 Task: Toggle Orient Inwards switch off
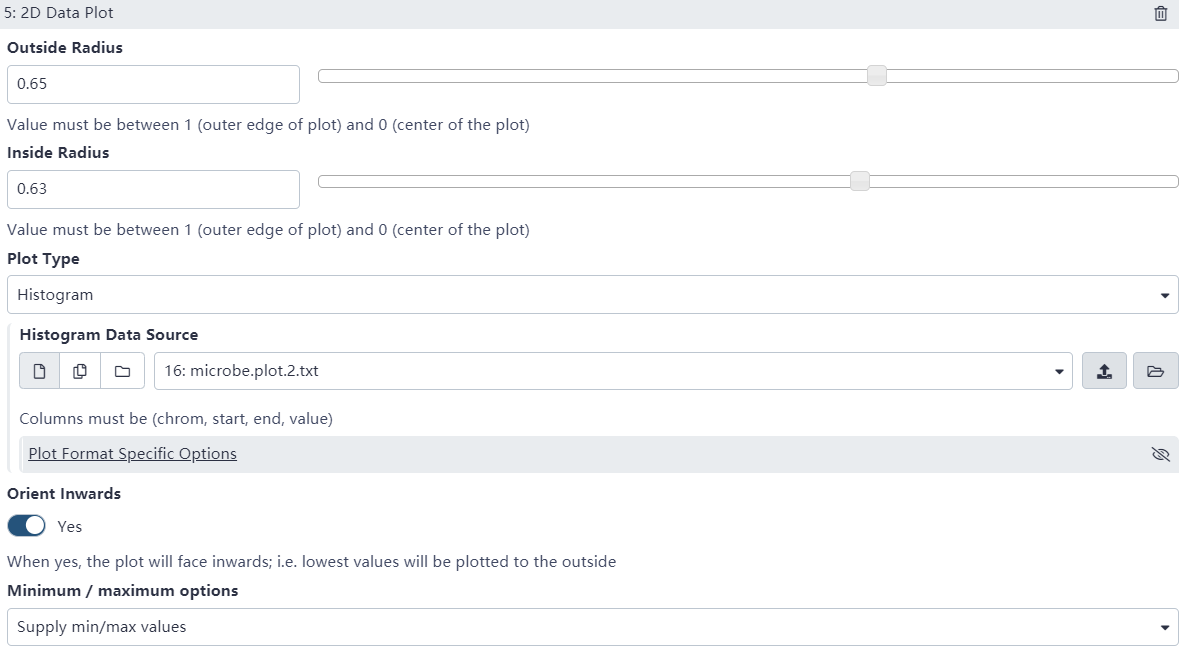(27, 526)
